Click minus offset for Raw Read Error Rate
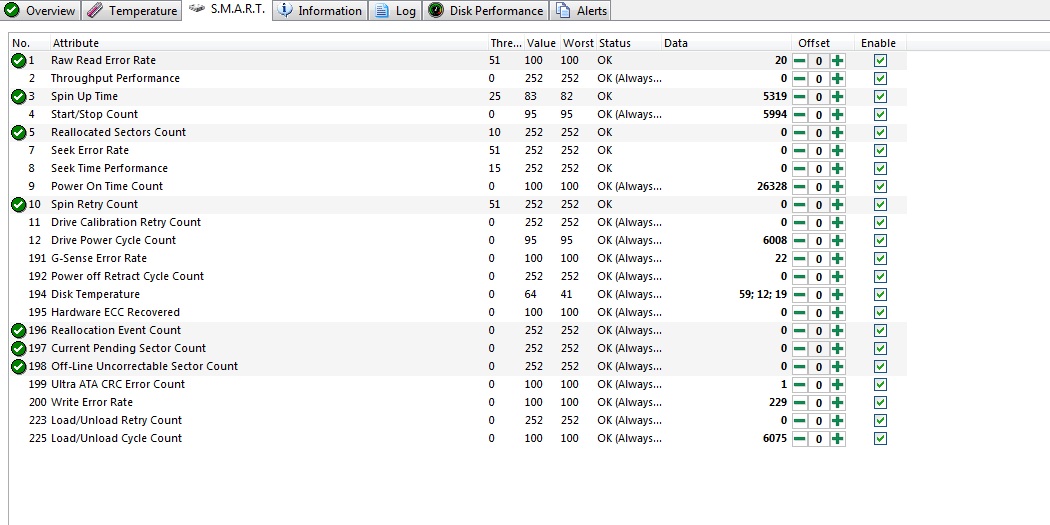The image size is (1050, 525). 800,61
